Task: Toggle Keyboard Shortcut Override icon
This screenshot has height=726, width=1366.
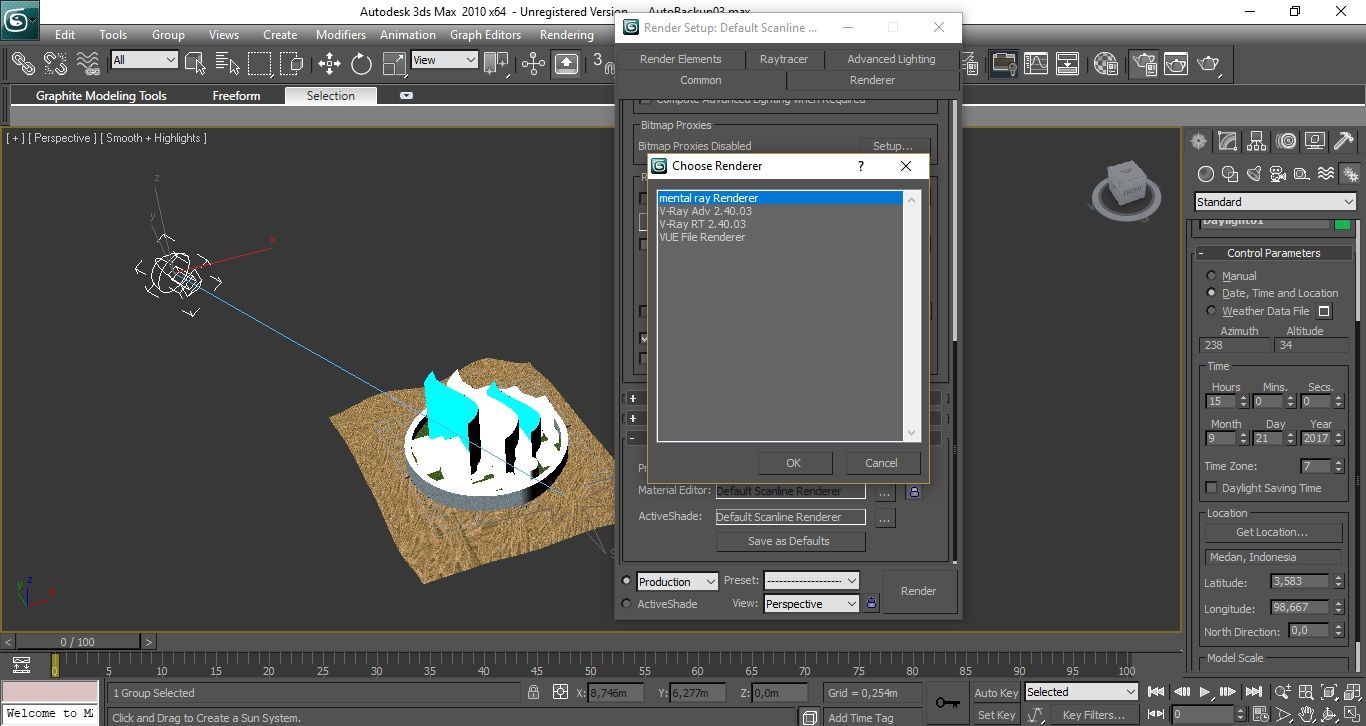Action: [x=566, y=64]
